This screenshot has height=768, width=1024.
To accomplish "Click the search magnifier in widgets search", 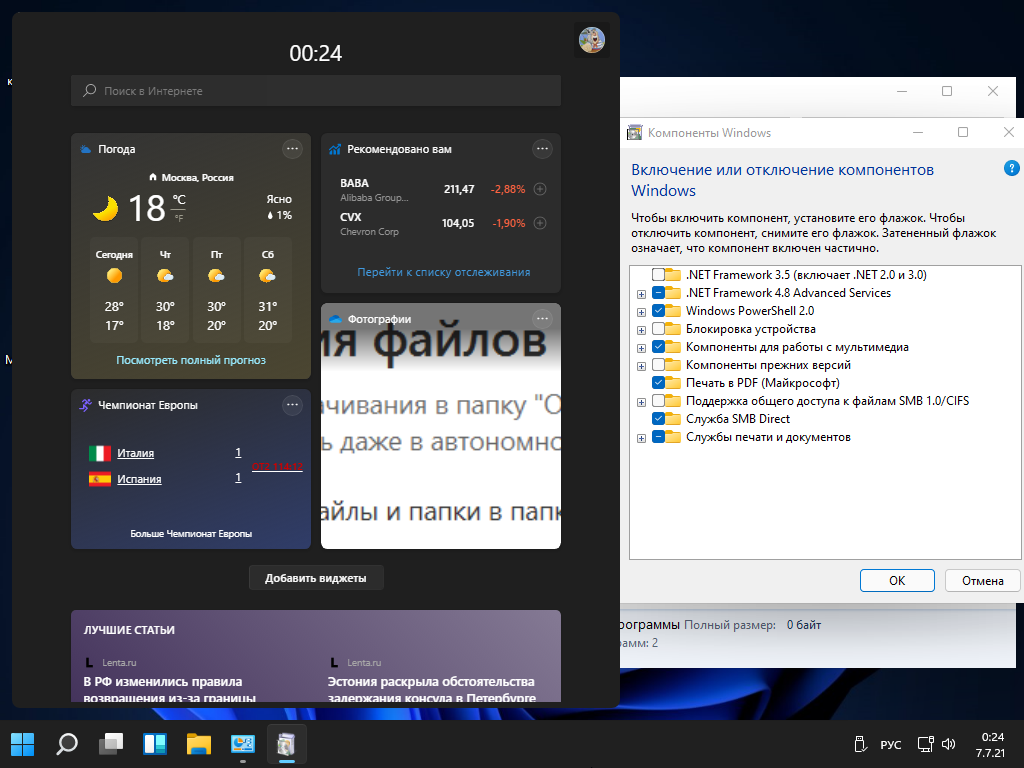I will pos(89,91).
